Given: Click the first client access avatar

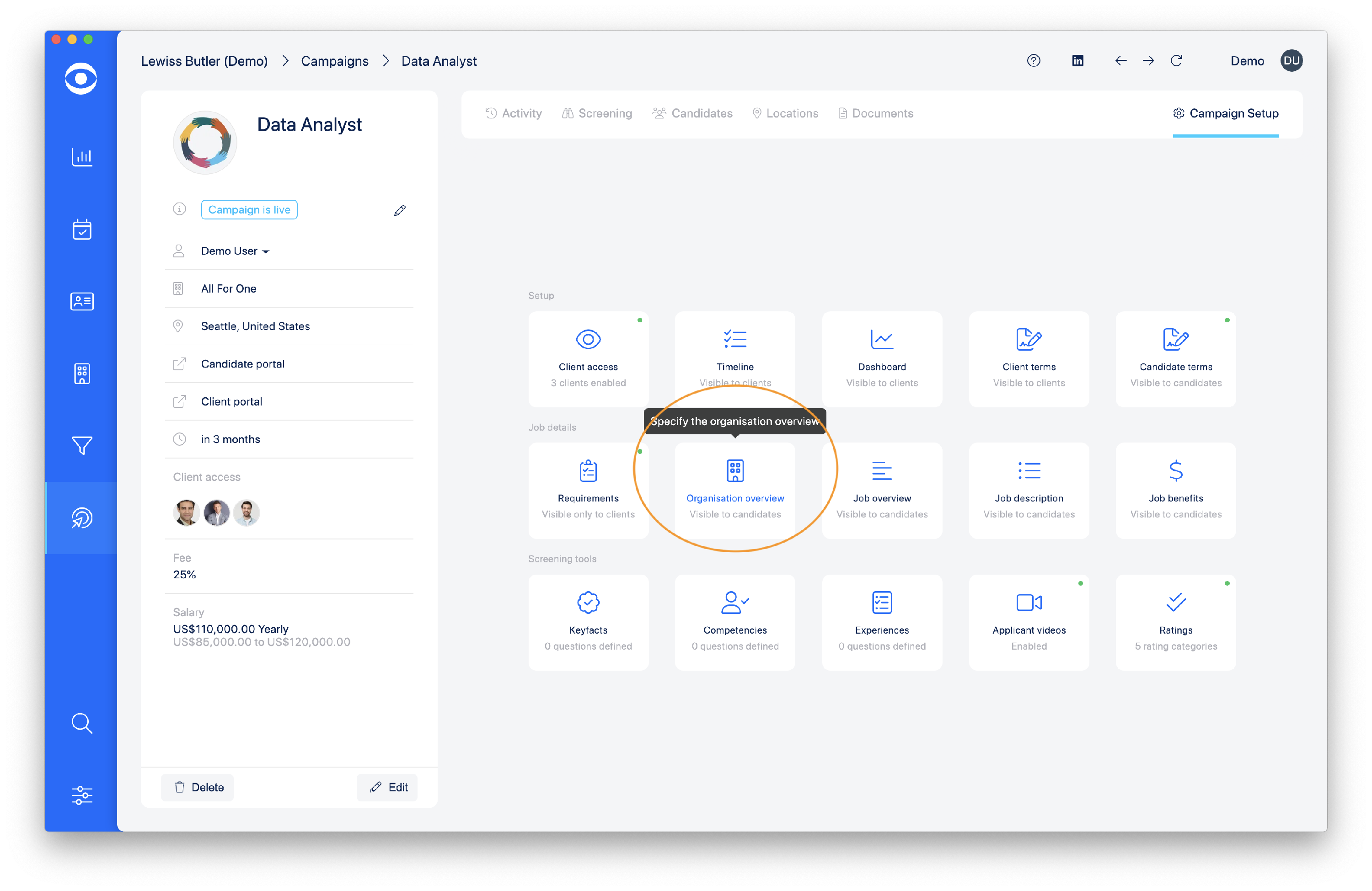Looking at the screenshot, I should tap(186, 512).
